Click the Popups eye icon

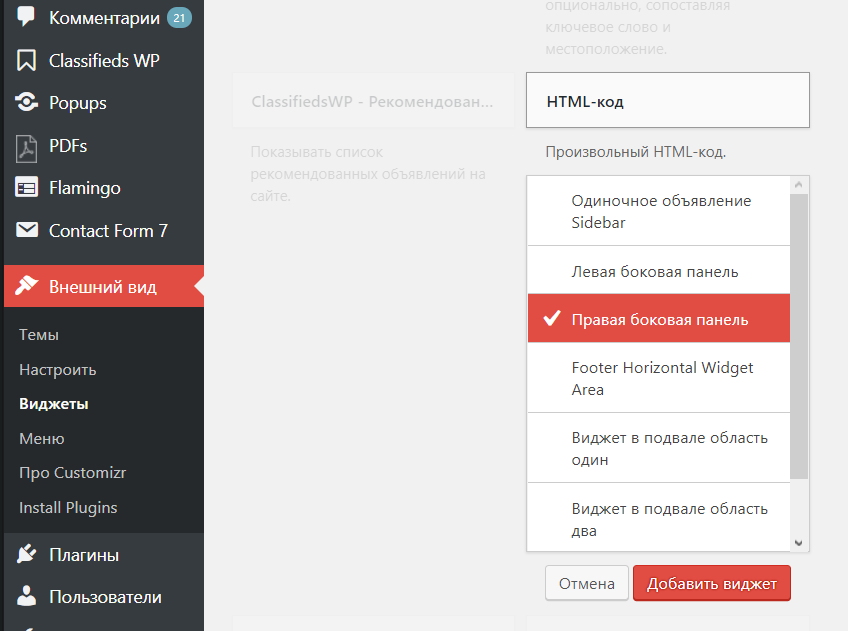point(26,102)
